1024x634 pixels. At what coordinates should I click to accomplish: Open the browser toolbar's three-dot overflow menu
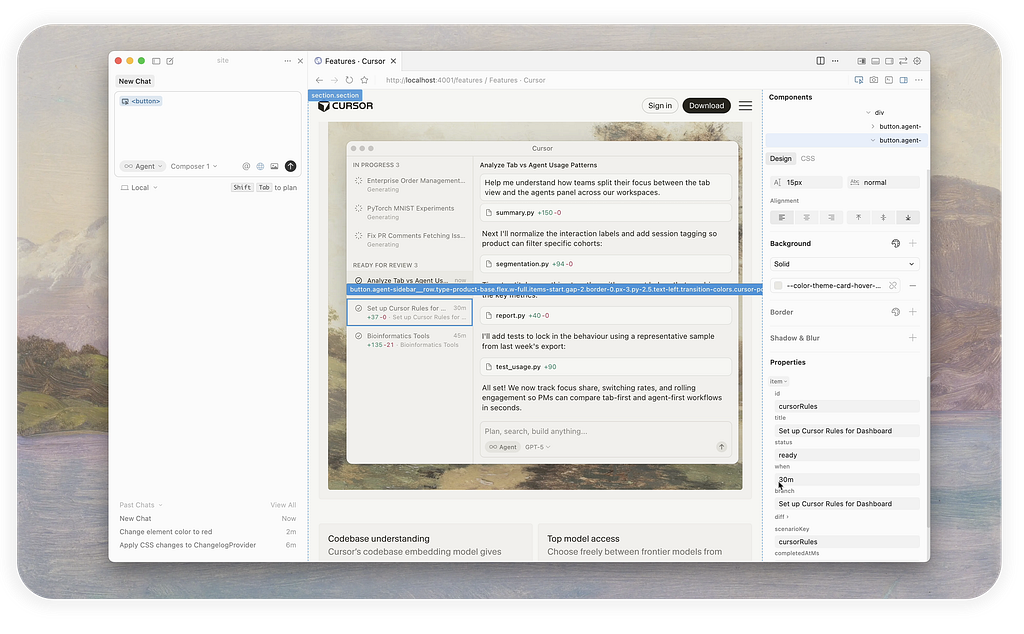tap(919, 80)
